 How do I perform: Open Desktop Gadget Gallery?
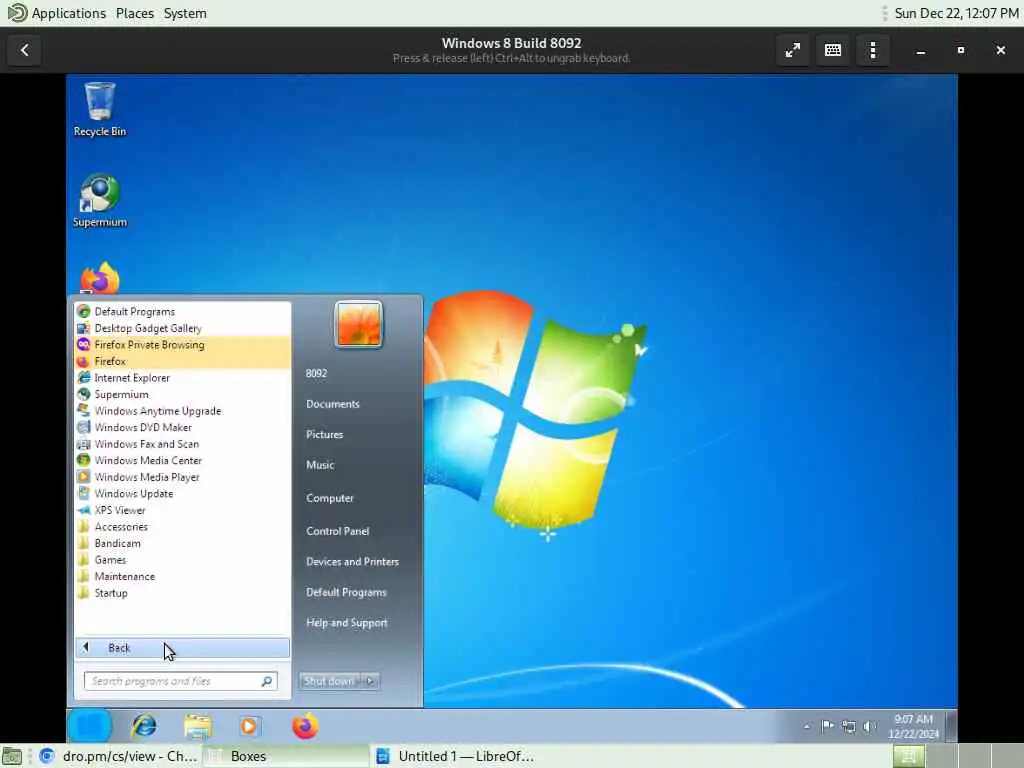[x=182, y=328]
